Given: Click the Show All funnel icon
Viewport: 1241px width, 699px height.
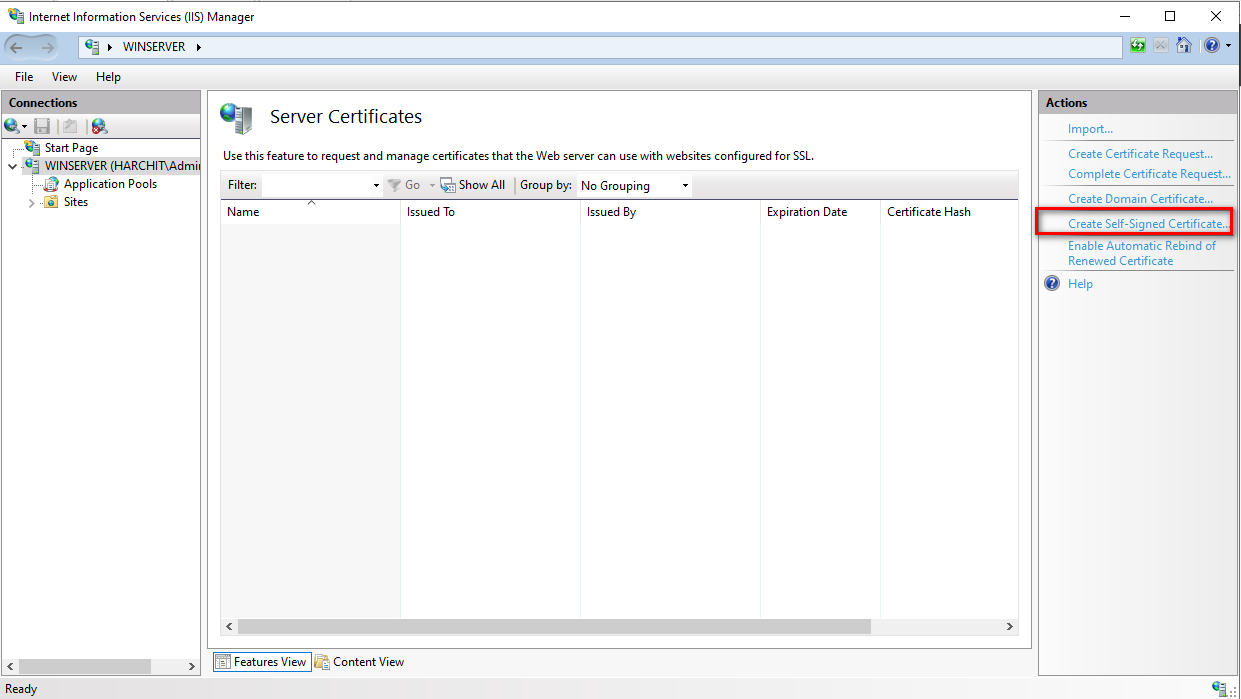Looking at the screenshot, I should tap(449, 185).
